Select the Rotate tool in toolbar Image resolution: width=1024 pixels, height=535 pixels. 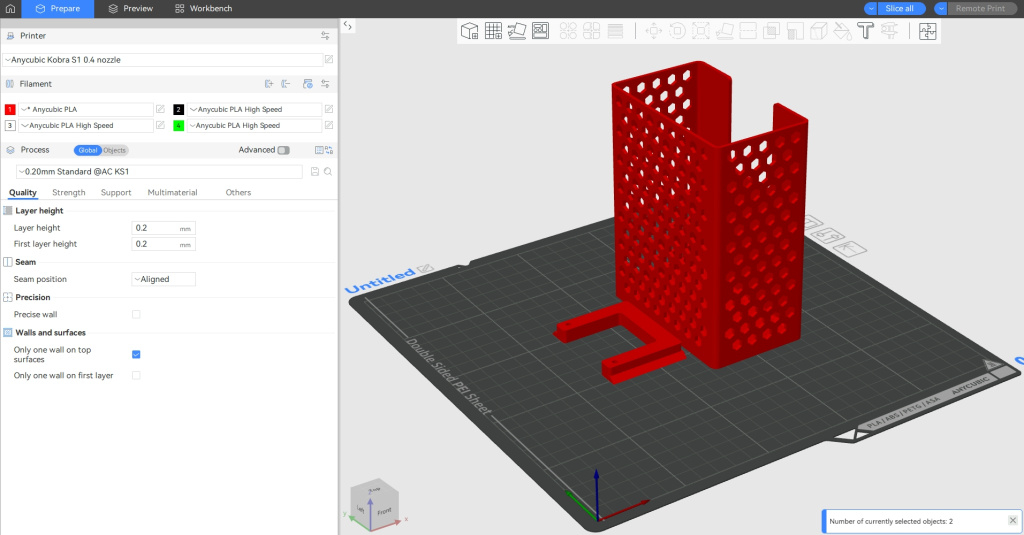tap(677, 31)
